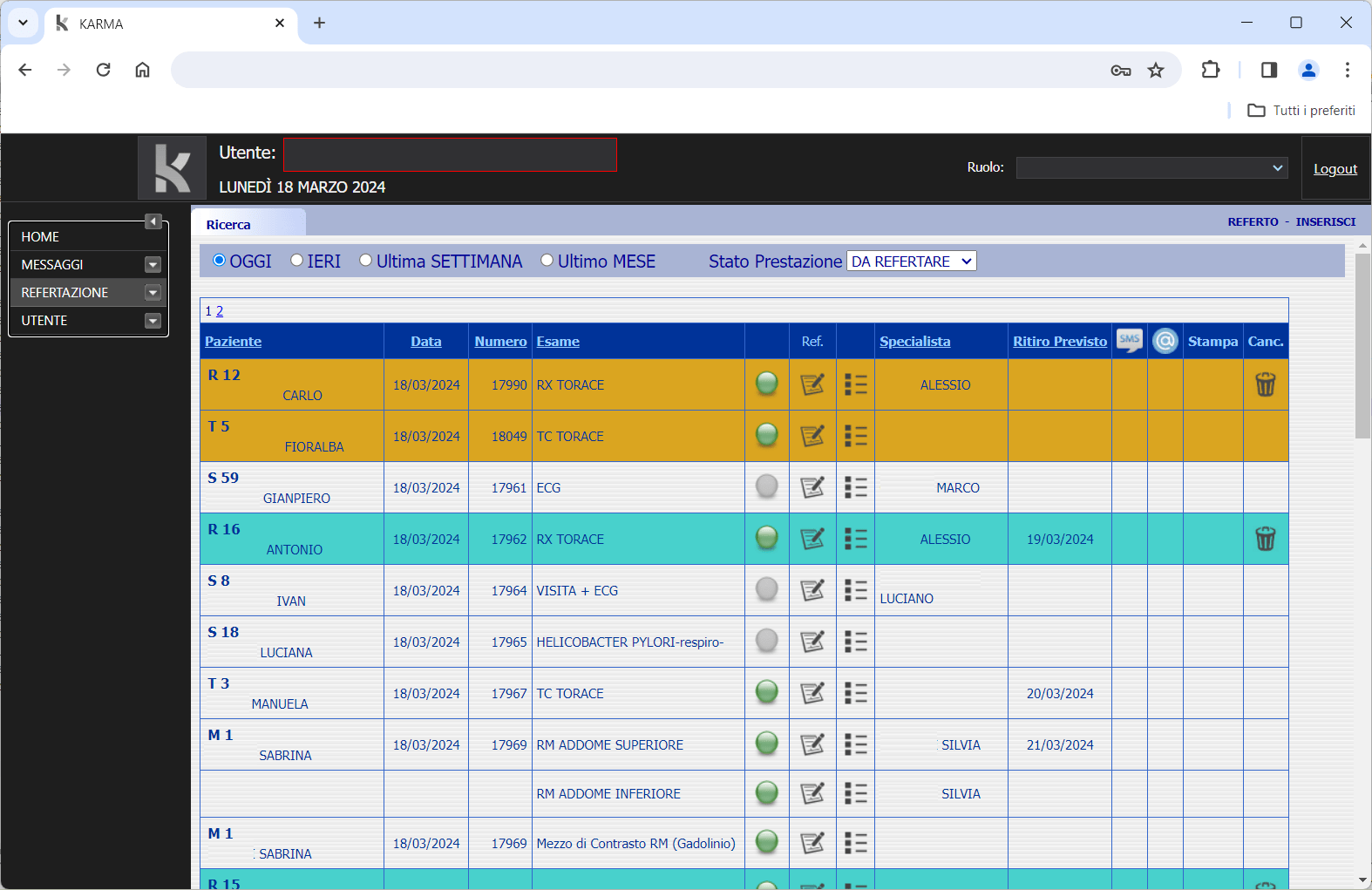
Task: Click grey status indicator for VISITA + ECG
Action: pyautogui.click(x=767, y=589)
